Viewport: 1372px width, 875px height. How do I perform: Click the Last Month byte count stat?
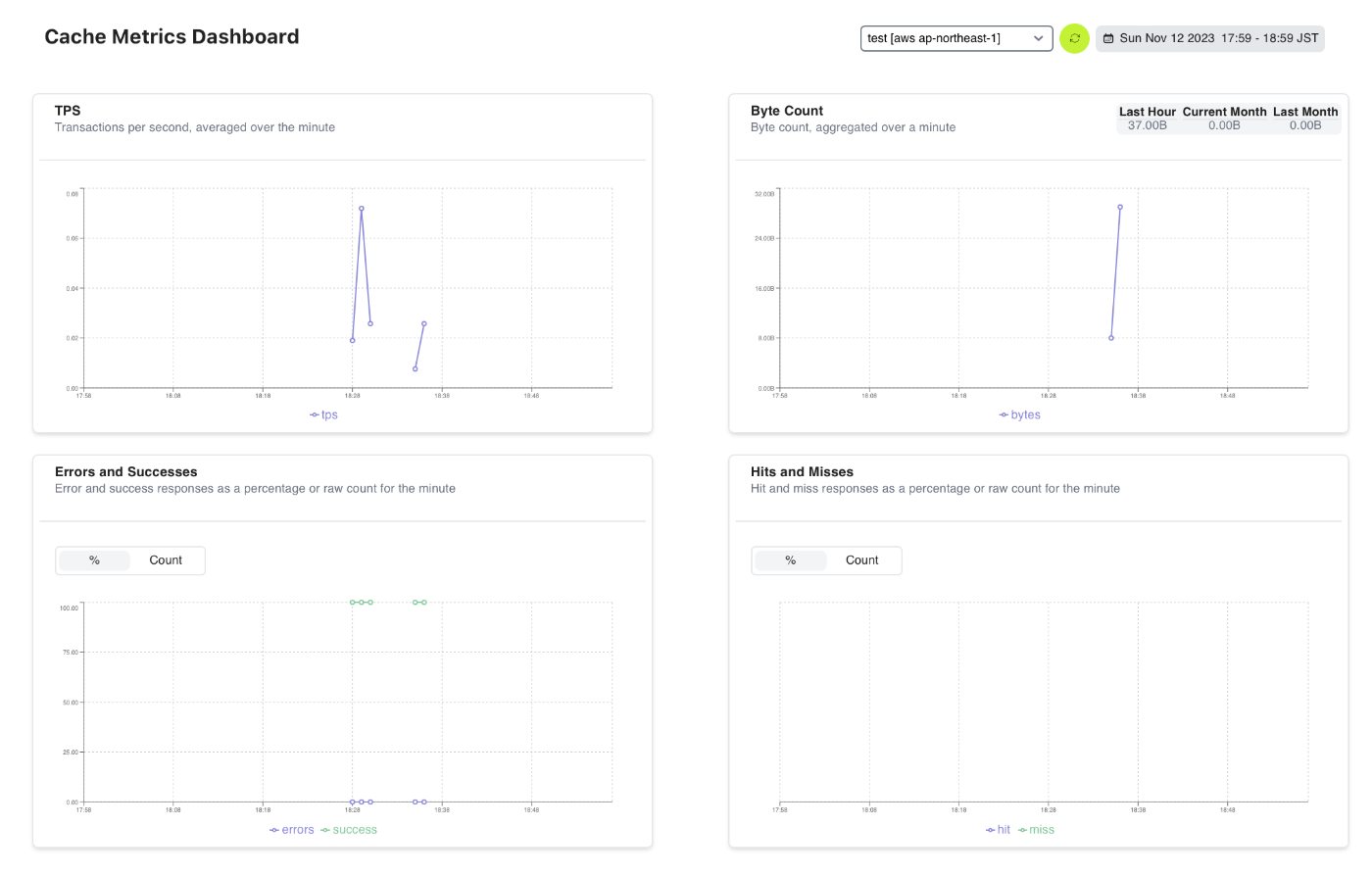tap(1305, 119)
